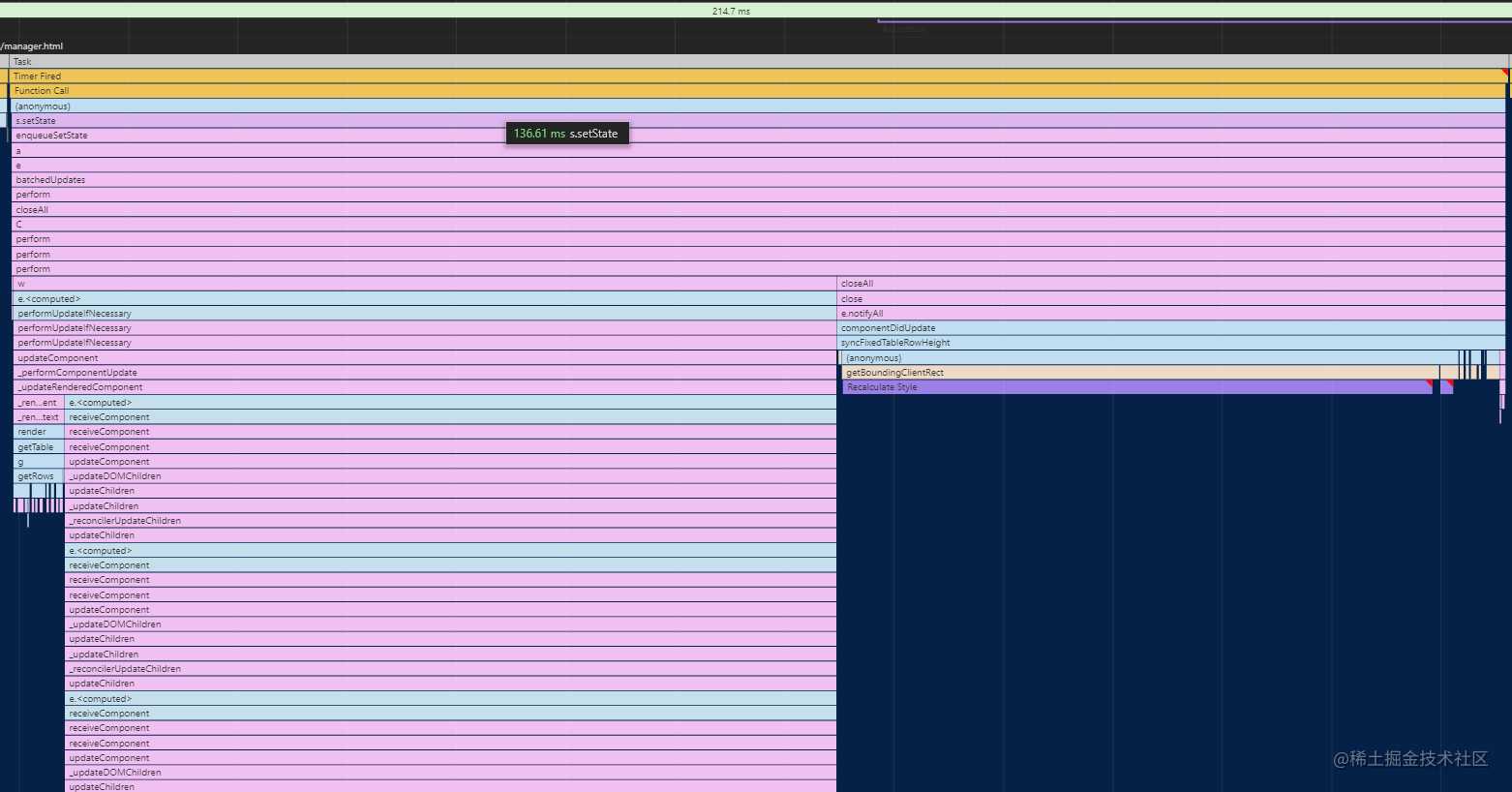The image size is (1512, 792).
Task: Click the s.setState call frame
Action: (758, 121)
